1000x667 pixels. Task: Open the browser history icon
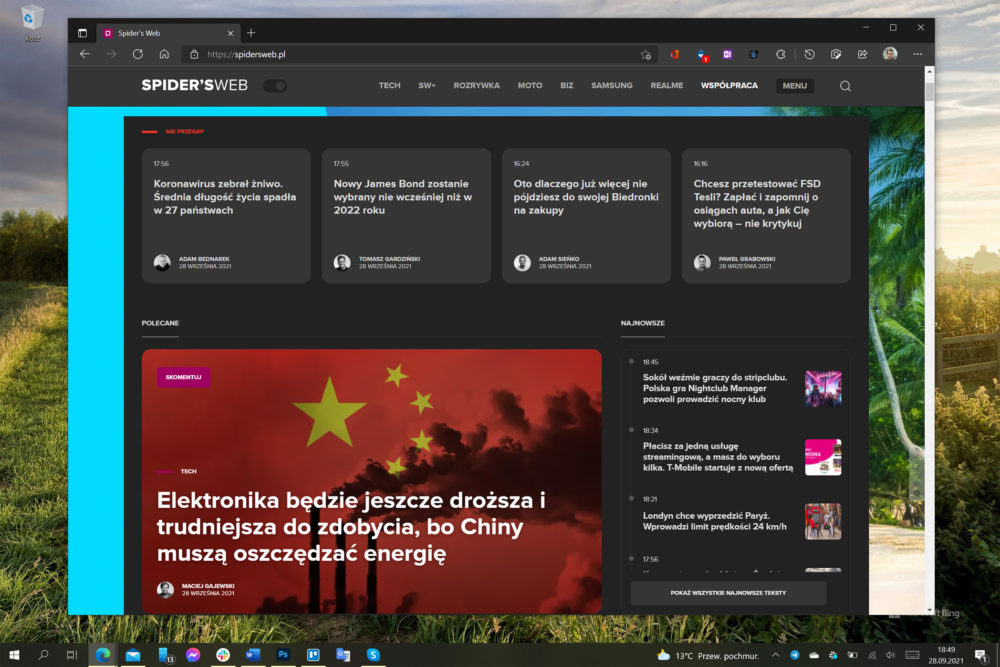click(x=809, y=55)
